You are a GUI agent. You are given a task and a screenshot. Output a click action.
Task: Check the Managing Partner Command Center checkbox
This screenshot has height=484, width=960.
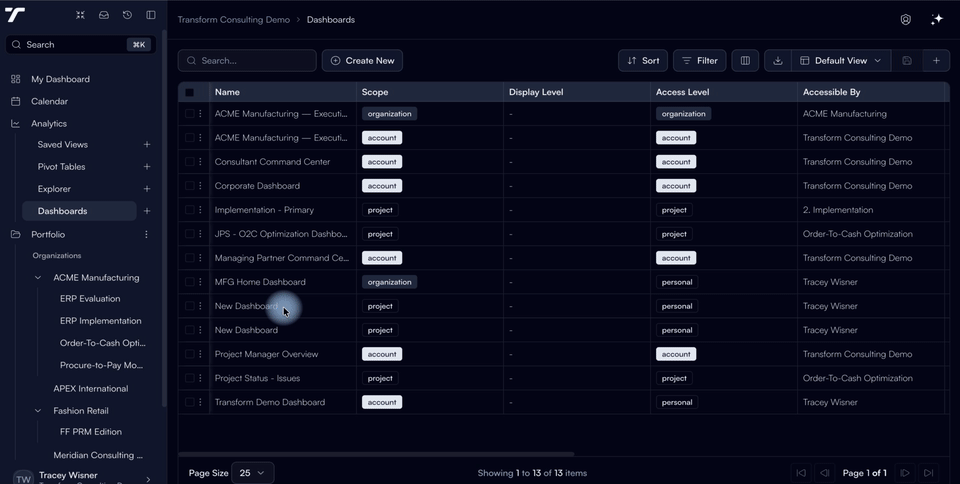point(189,258)
